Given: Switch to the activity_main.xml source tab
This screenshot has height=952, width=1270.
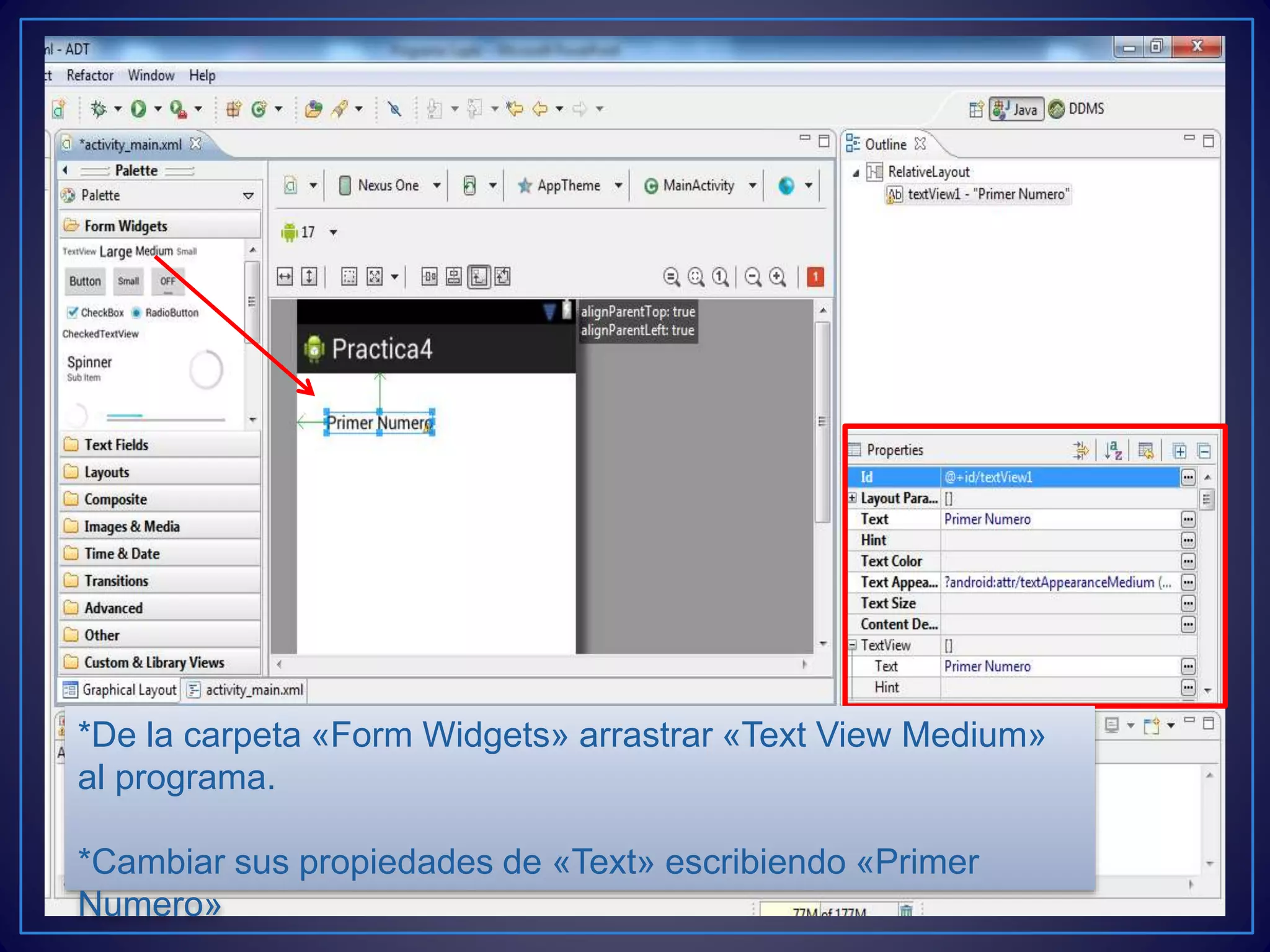Looking at the screenshot, I should pyautogui.click(x=246, y=690).
